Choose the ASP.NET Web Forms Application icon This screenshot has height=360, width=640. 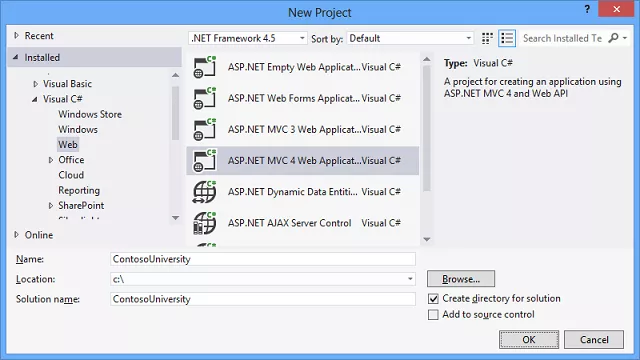pyautogui.click(x=204, y=98)
